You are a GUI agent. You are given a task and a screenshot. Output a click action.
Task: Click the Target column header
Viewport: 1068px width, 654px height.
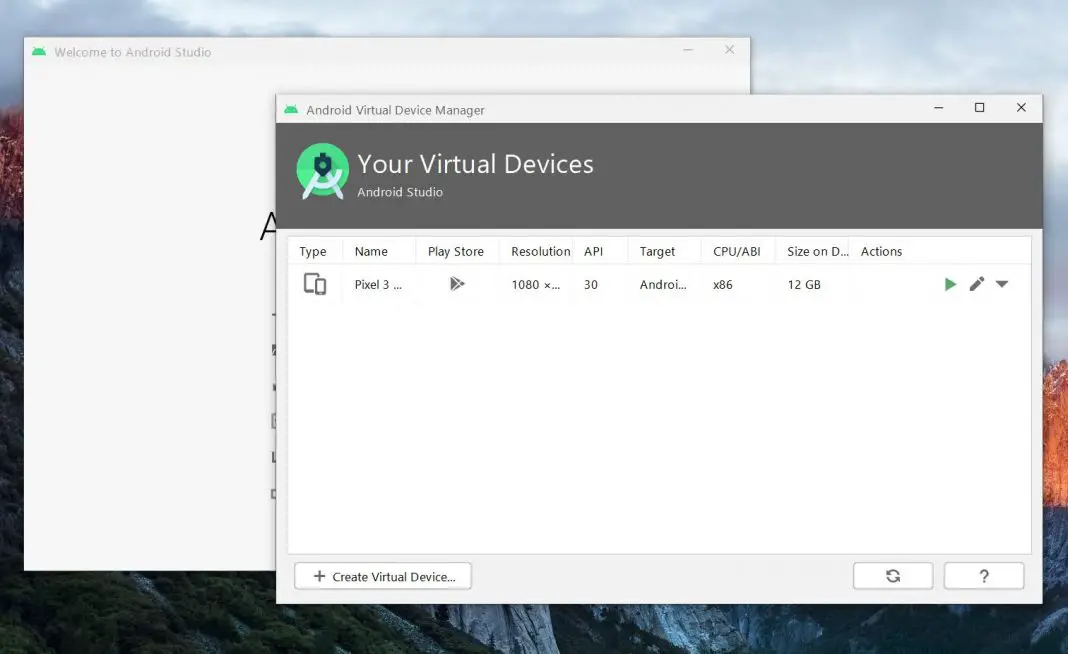(x=656, y=251)
